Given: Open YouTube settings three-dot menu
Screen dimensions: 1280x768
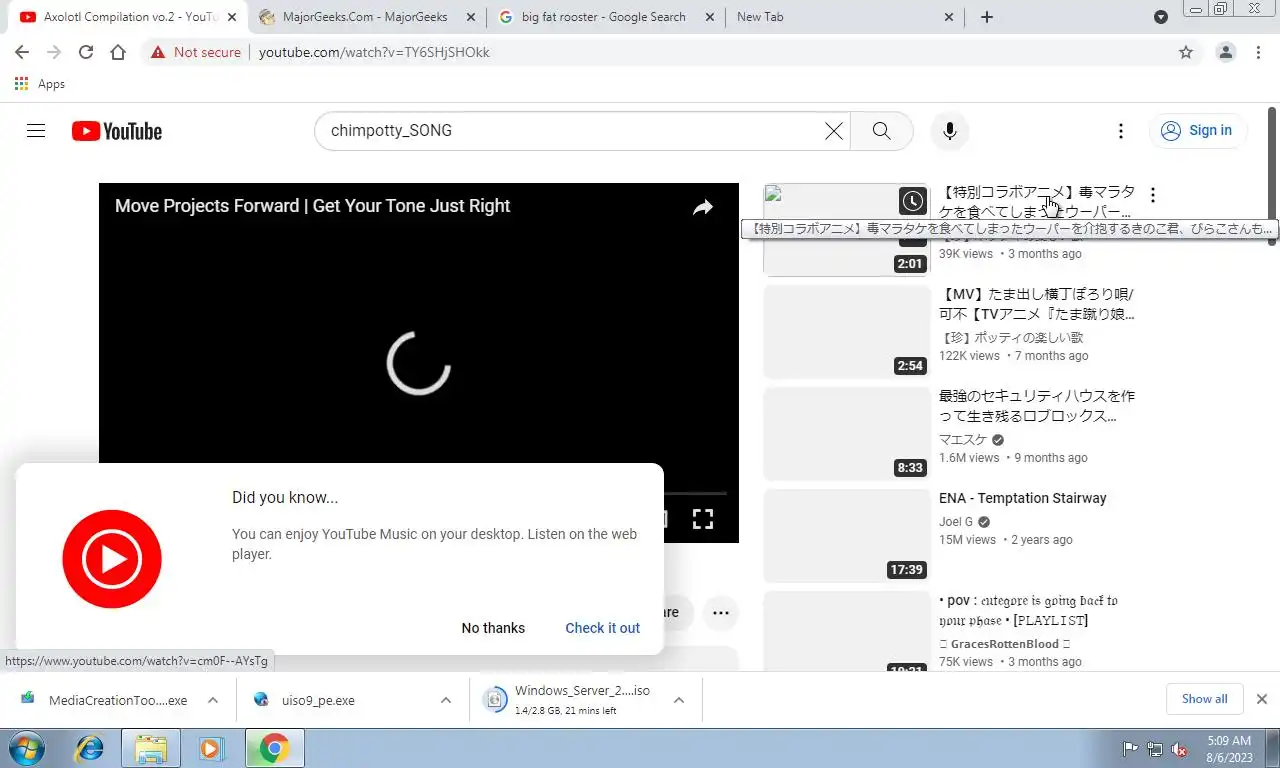Looking at the screenshot, I should [1121, 131].
